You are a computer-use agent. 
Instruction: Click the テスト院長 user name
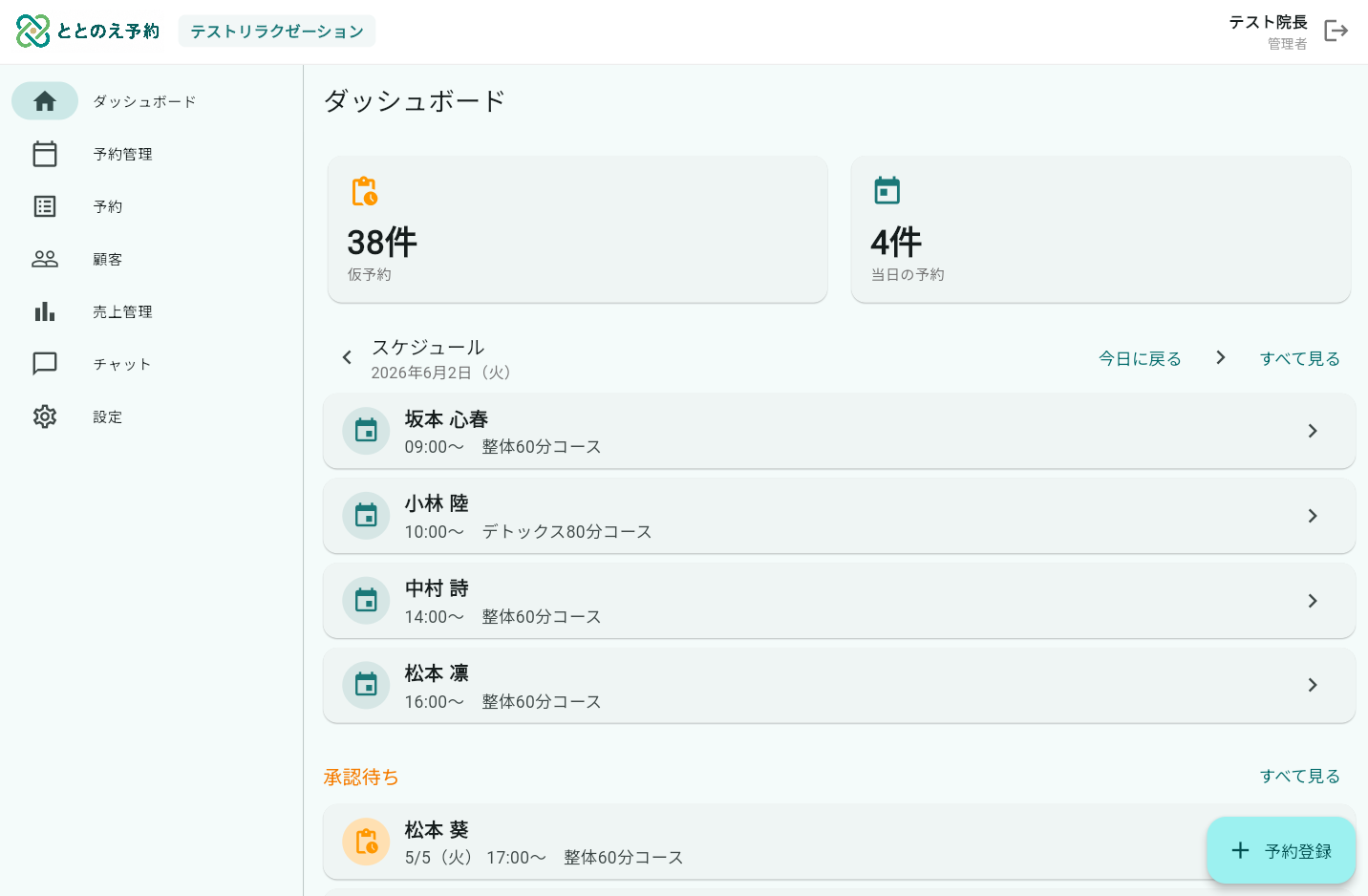[x=1268, y=22]
